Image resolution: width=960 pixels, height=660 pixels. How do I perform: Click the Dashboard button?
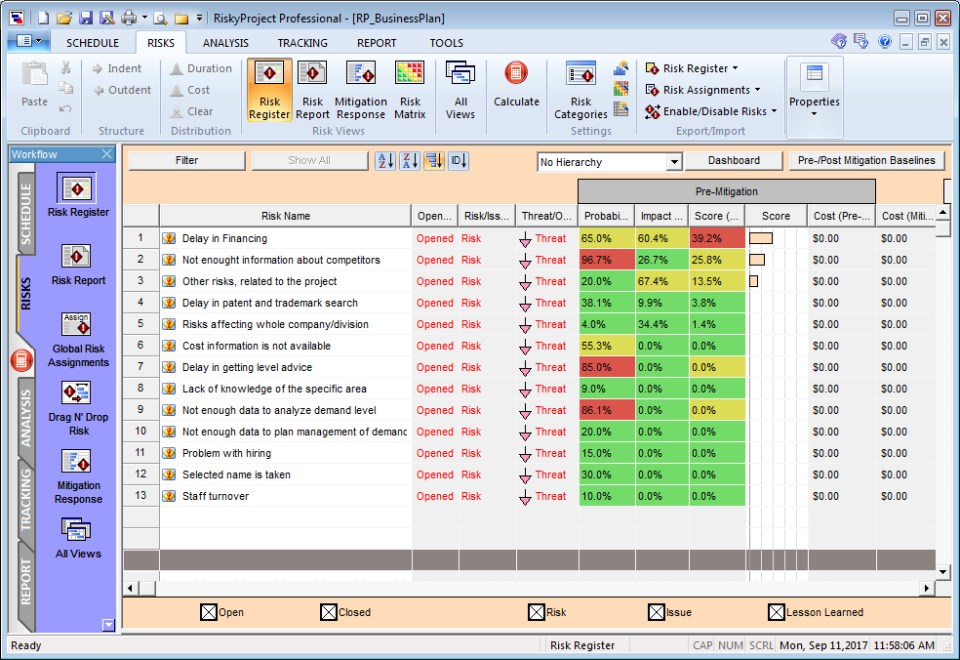(x=734, y=161)
